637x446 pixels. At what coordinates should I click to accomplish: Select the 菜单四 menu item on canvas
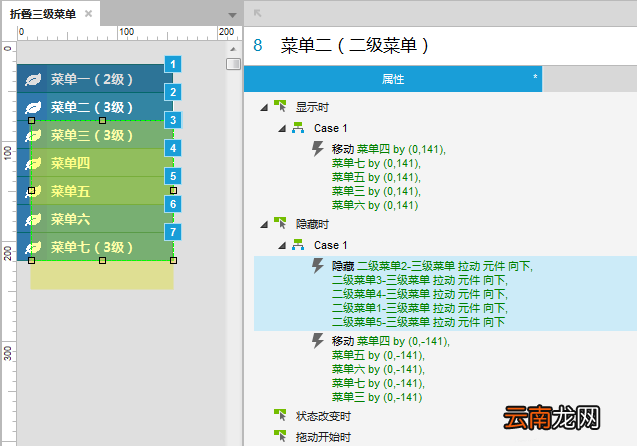(x=95, y=163)
